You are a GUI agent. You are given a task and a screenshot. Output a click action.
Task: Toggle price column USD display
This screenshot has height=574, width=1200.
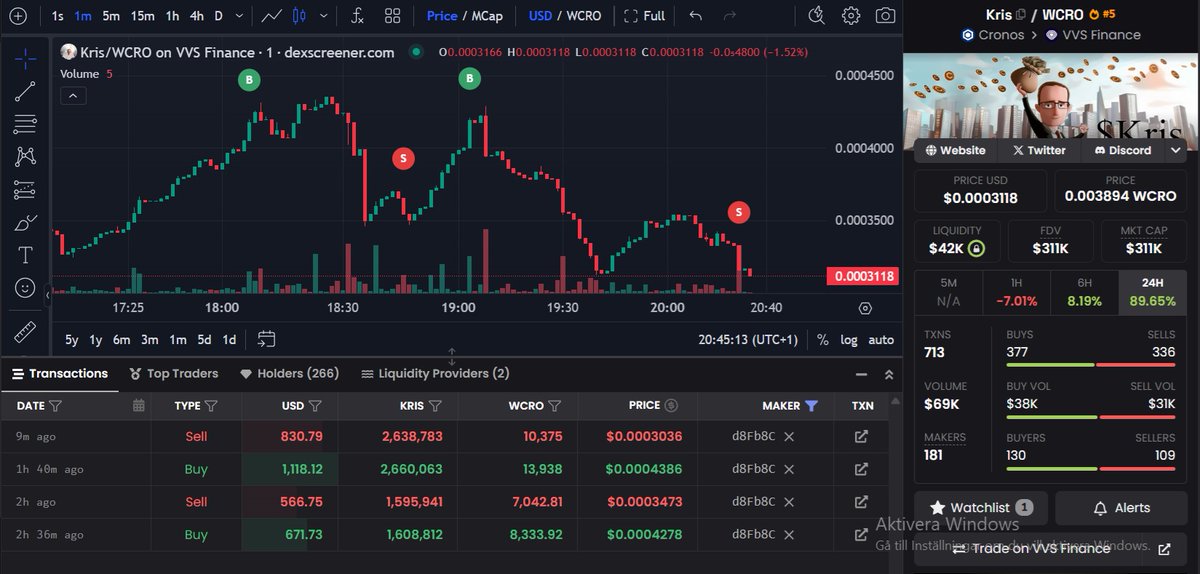point(671,405)
